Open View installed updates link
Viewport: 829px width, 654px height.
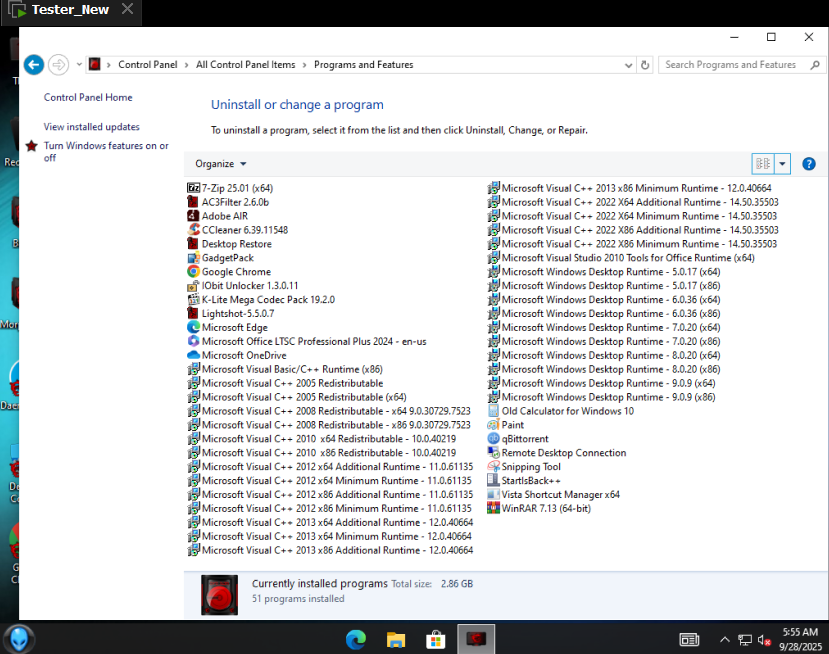(x=91, y=127)
